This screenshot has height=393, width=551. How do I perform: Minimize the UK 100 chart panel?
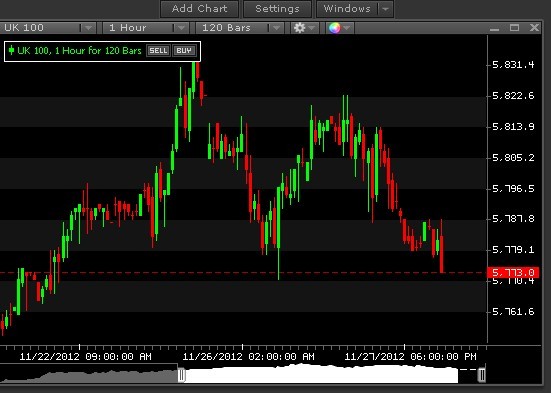tap(494, 28)
